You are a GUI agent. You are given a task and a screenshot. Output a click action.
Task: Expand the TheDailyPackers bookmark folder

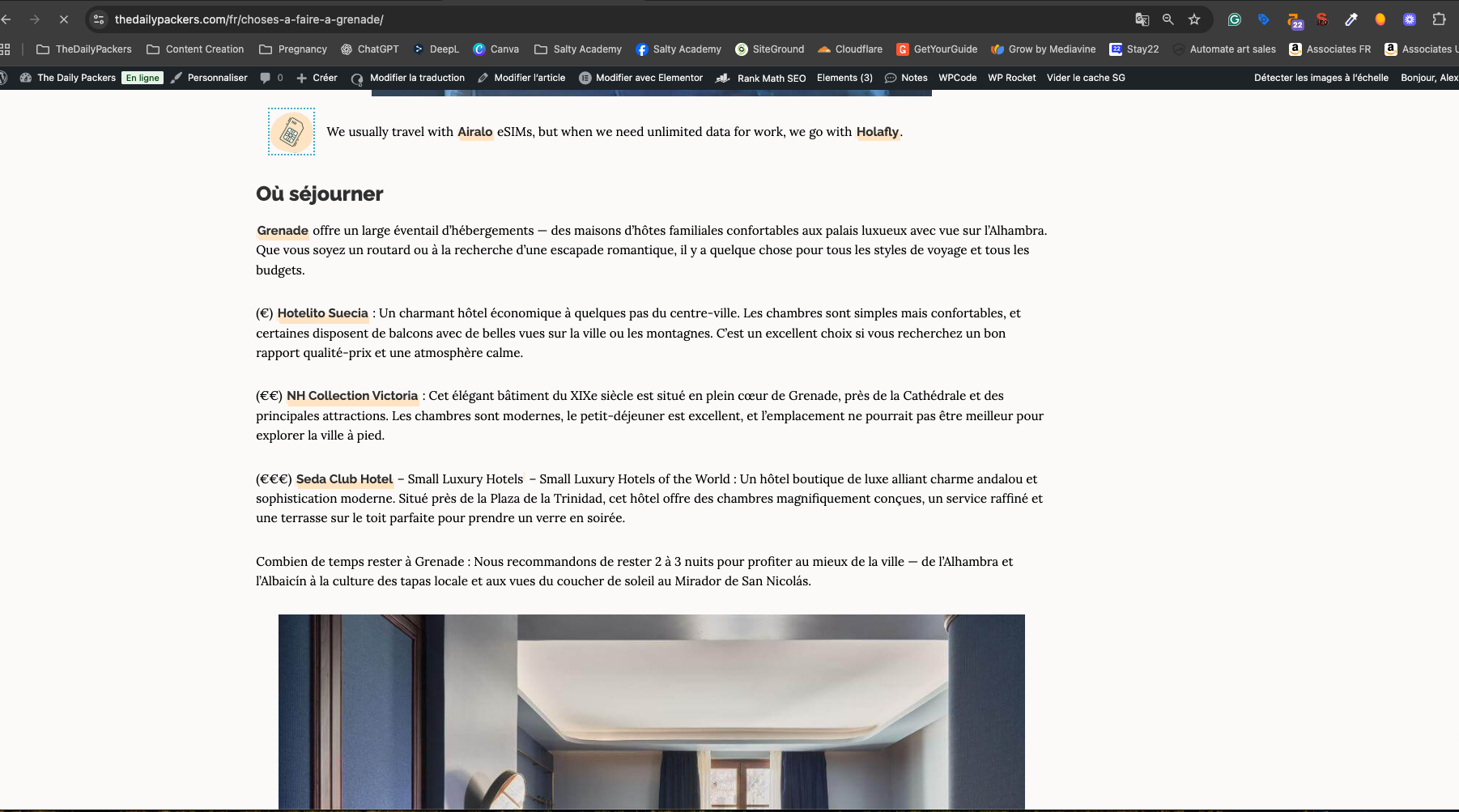84,49
